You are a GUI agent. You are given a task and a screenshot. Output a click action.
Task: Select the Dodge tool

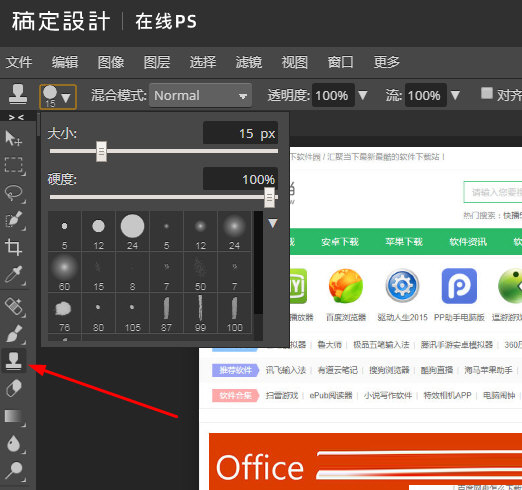pyautogui.click(x=14, y=471)
